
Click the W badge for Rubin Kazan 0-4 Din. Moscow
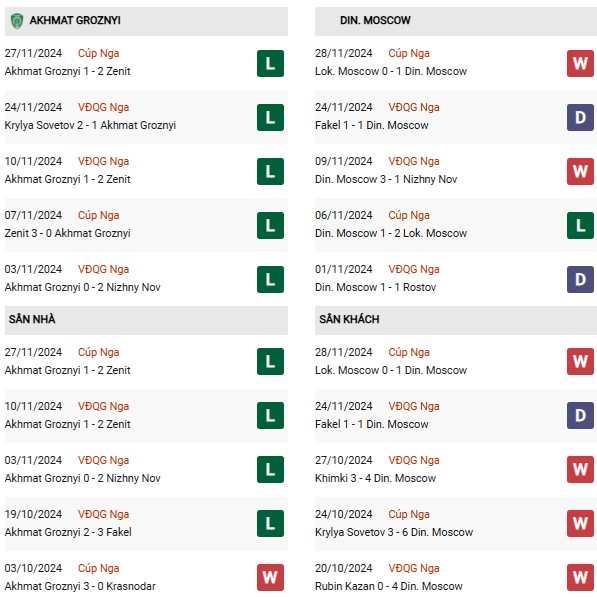pyautogui.click(x=580, y=577)
